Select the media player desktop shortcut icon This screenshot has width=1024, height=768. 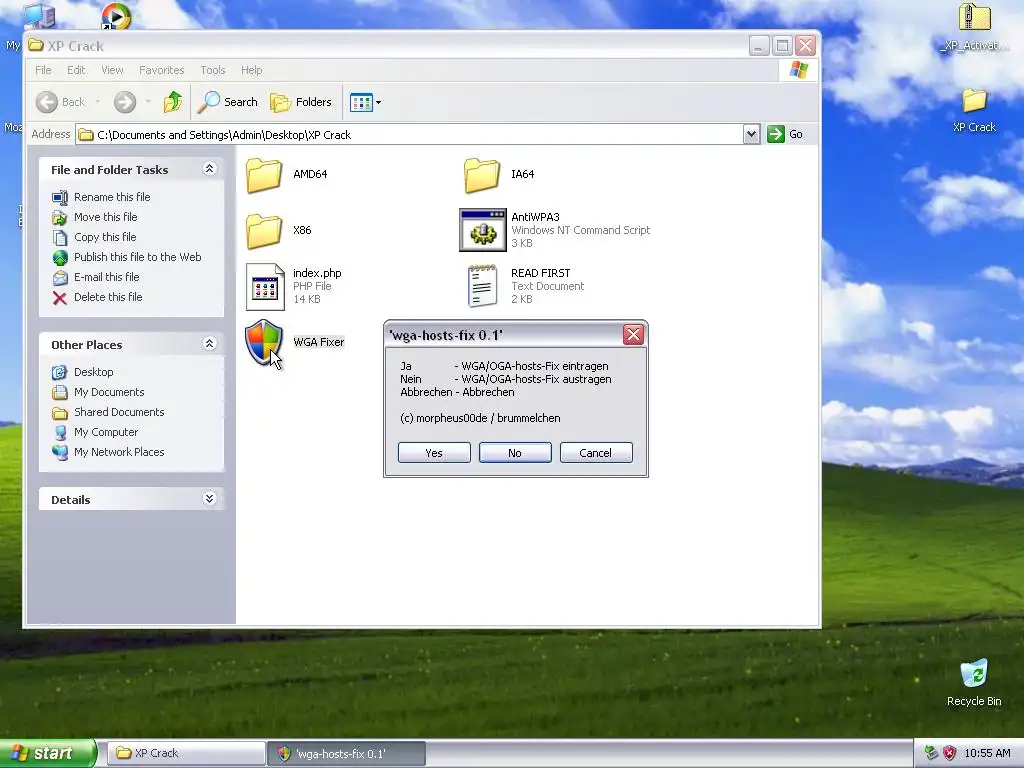point(116,16)
